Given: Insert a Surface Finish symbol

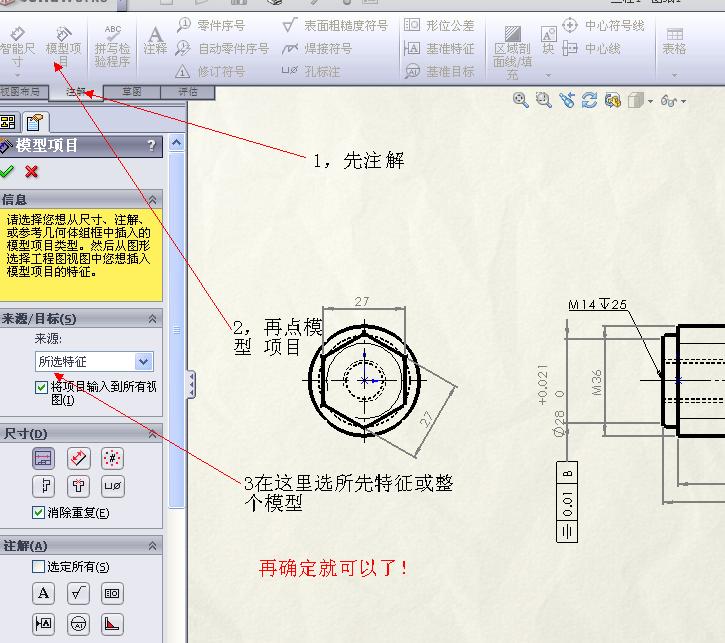Looking at the screenshot, I should coord(336,25).
